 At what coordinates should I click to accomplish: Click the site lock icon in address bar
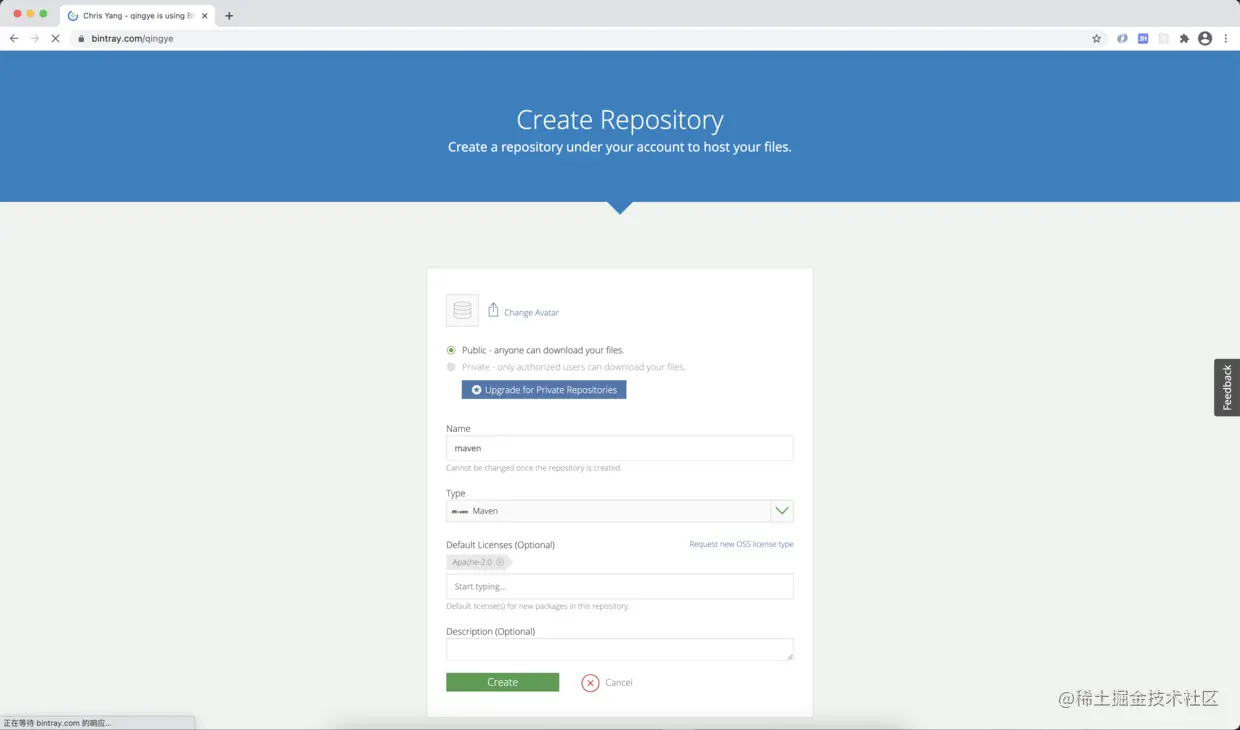click(82, 38)
